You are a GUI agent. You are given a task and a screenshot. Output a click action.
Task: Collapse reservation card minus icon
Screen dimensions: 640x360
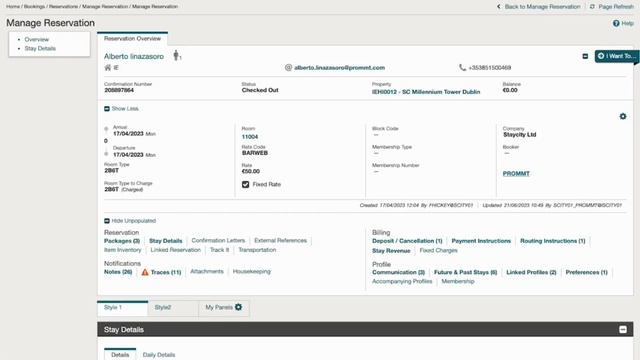[585, 56]
